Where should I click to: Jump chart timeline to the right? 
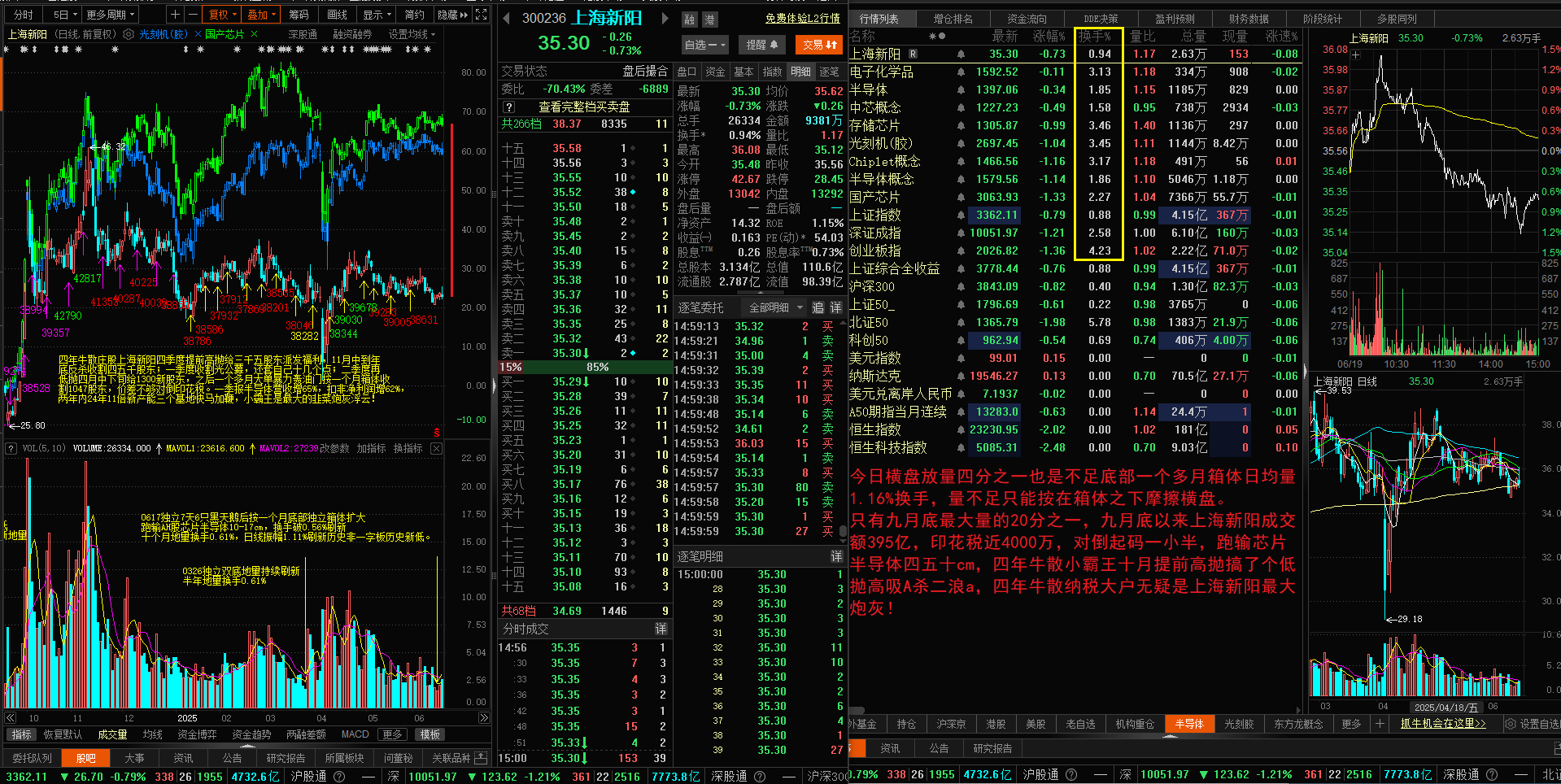[x=483, y=718]
